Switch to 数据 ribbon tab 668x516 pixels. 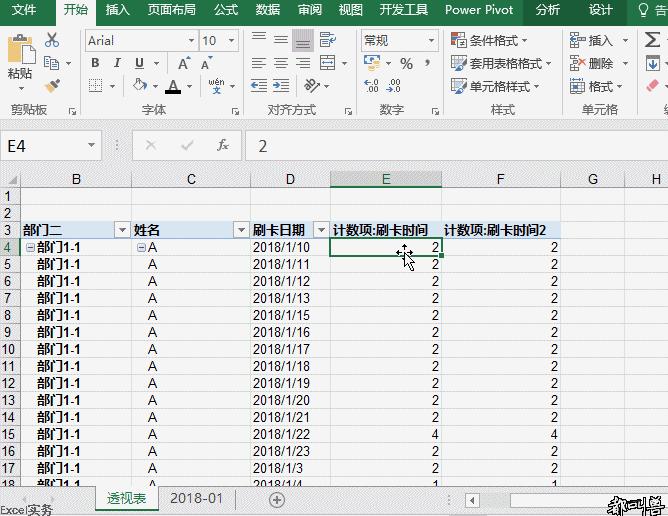268,9
